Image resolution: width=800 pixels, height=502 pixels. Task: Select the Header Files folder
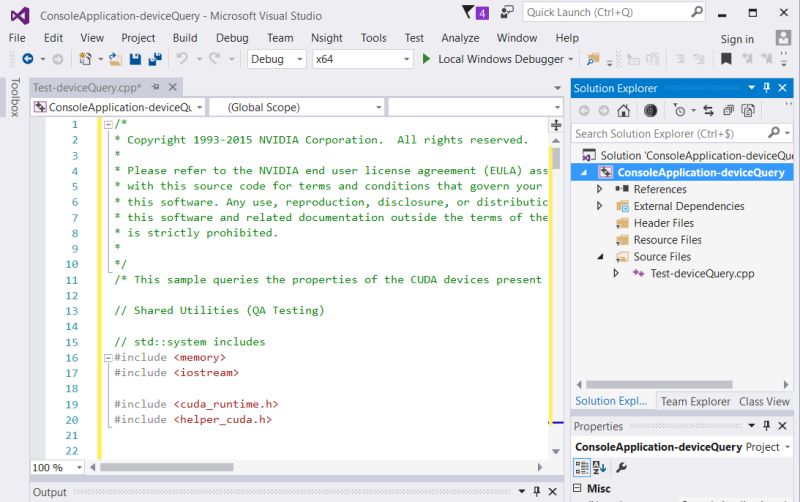[x=663, y=223]
